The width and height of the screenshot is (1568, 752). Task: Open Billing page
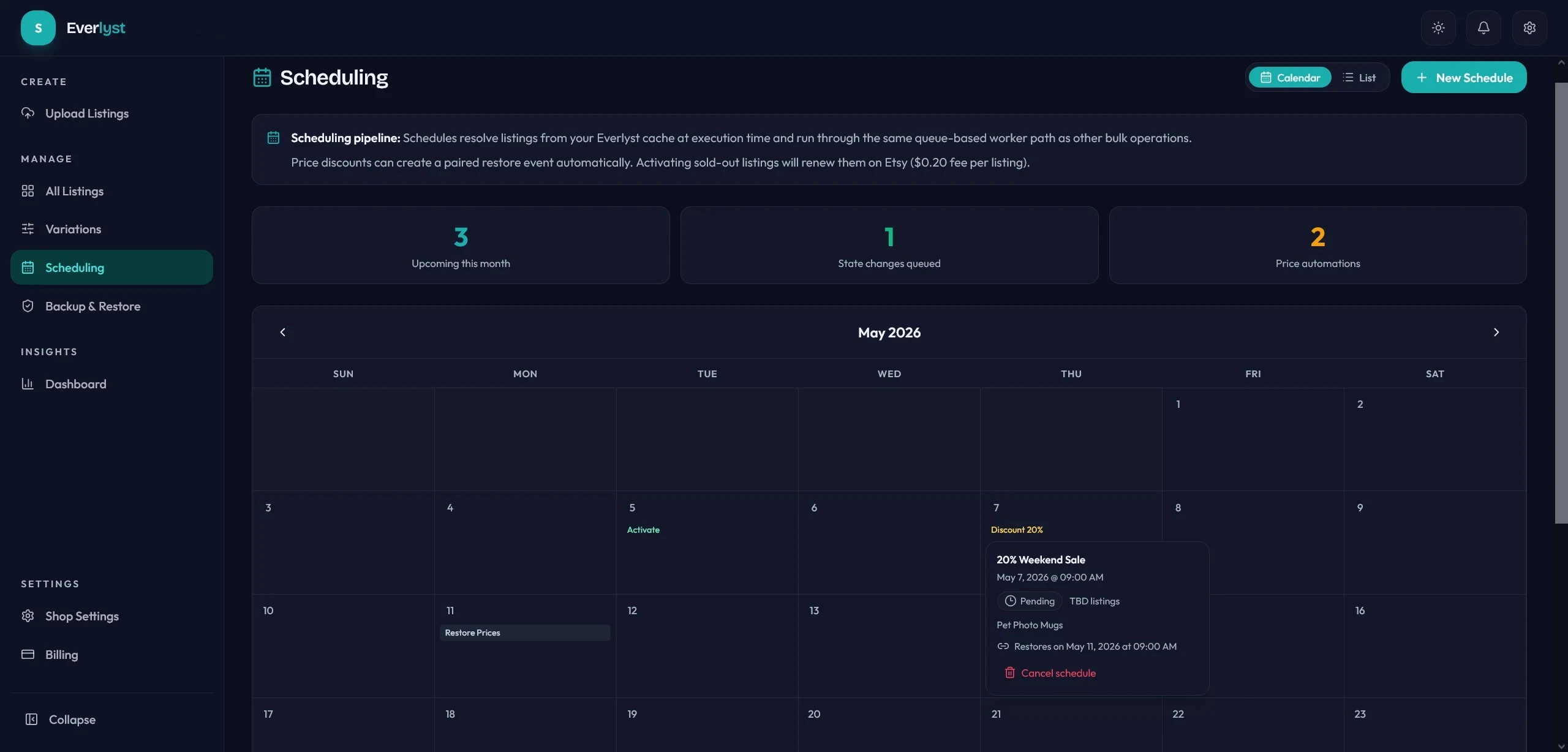[111, 655]
